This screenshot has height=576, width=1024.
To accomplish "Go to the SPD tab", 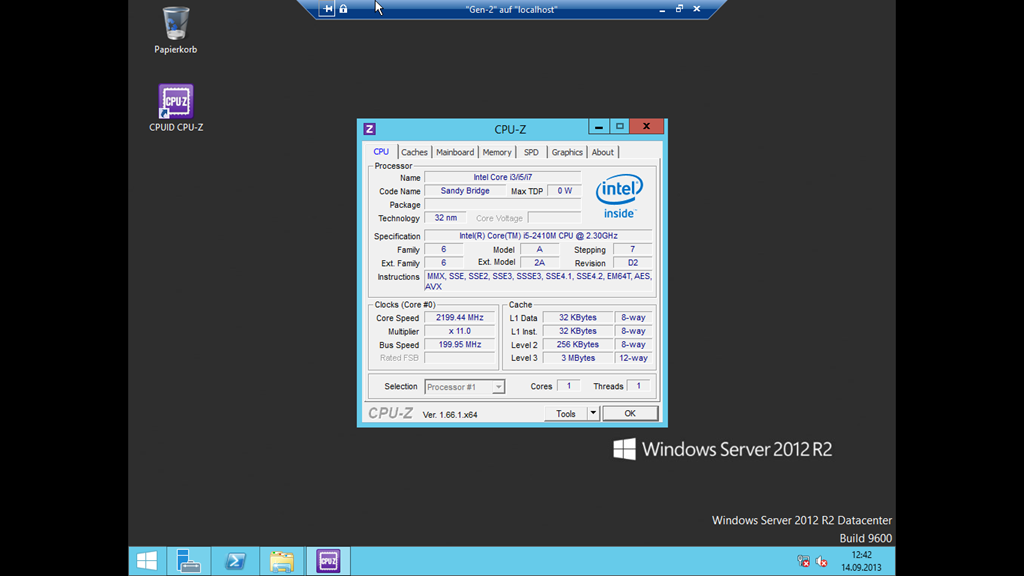I will point(532,152).
